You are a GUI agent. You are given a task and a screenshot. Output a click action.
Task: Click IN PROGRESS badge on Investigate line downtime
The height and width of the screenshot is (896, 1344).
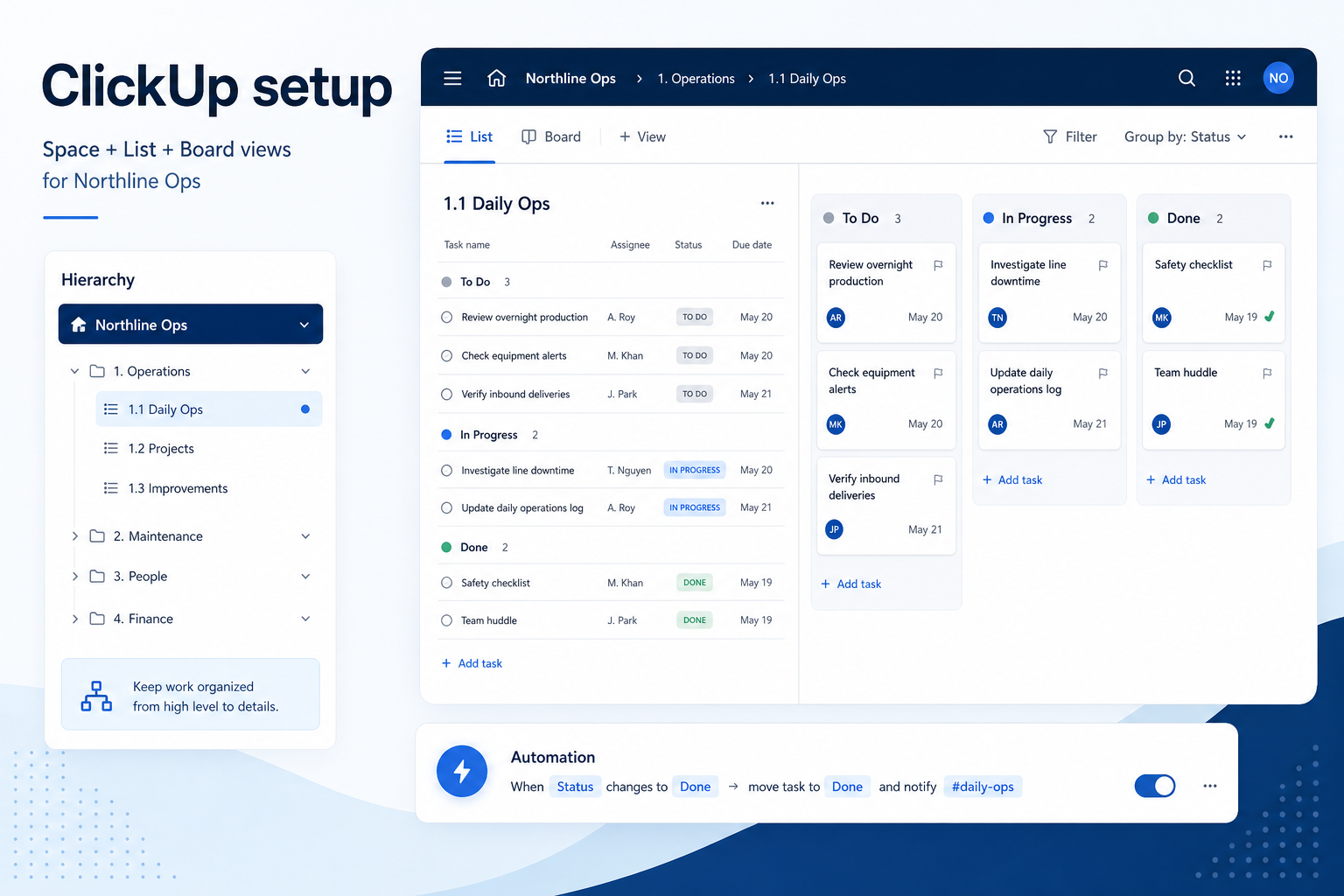pyautogui.click(x=695, y=470)
